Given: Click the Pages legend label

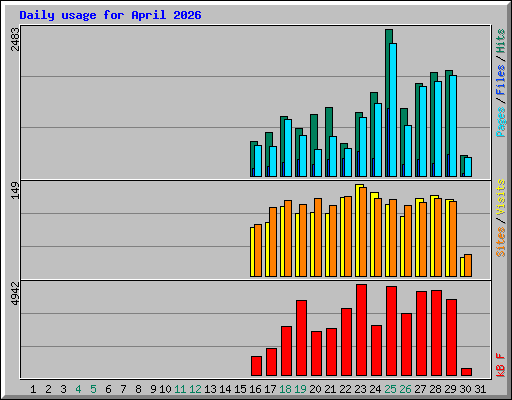Looking at the screenshot, I should (500, 122).
